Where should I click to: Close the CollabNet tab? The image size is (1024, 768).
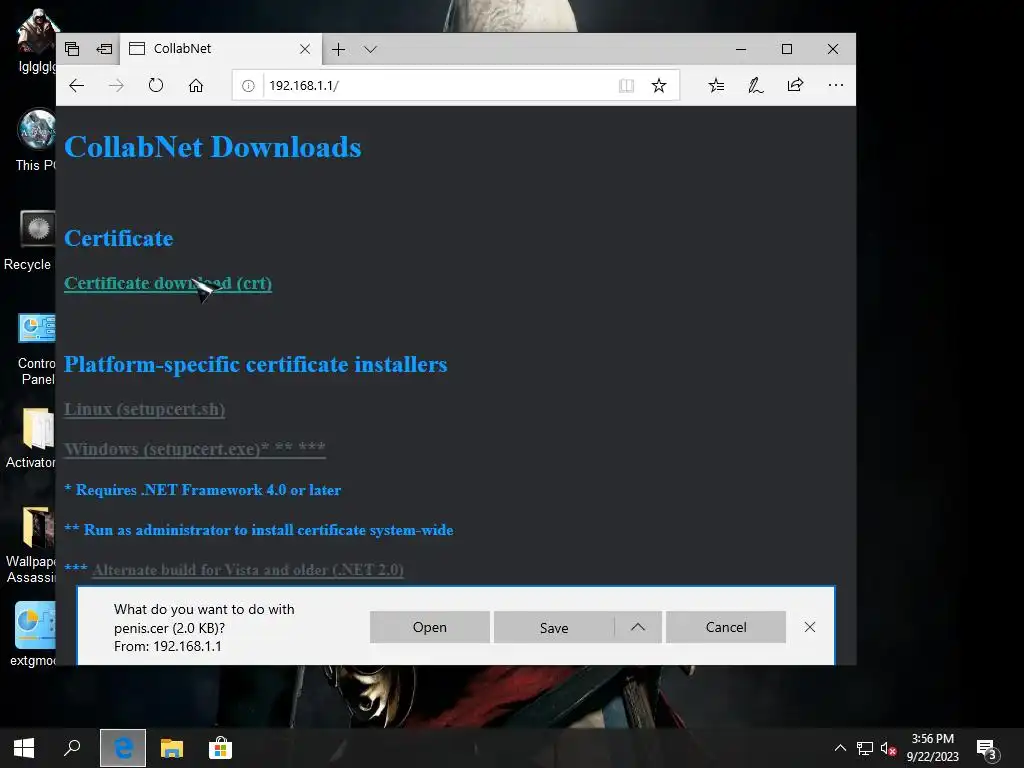[x=305, y=49]
